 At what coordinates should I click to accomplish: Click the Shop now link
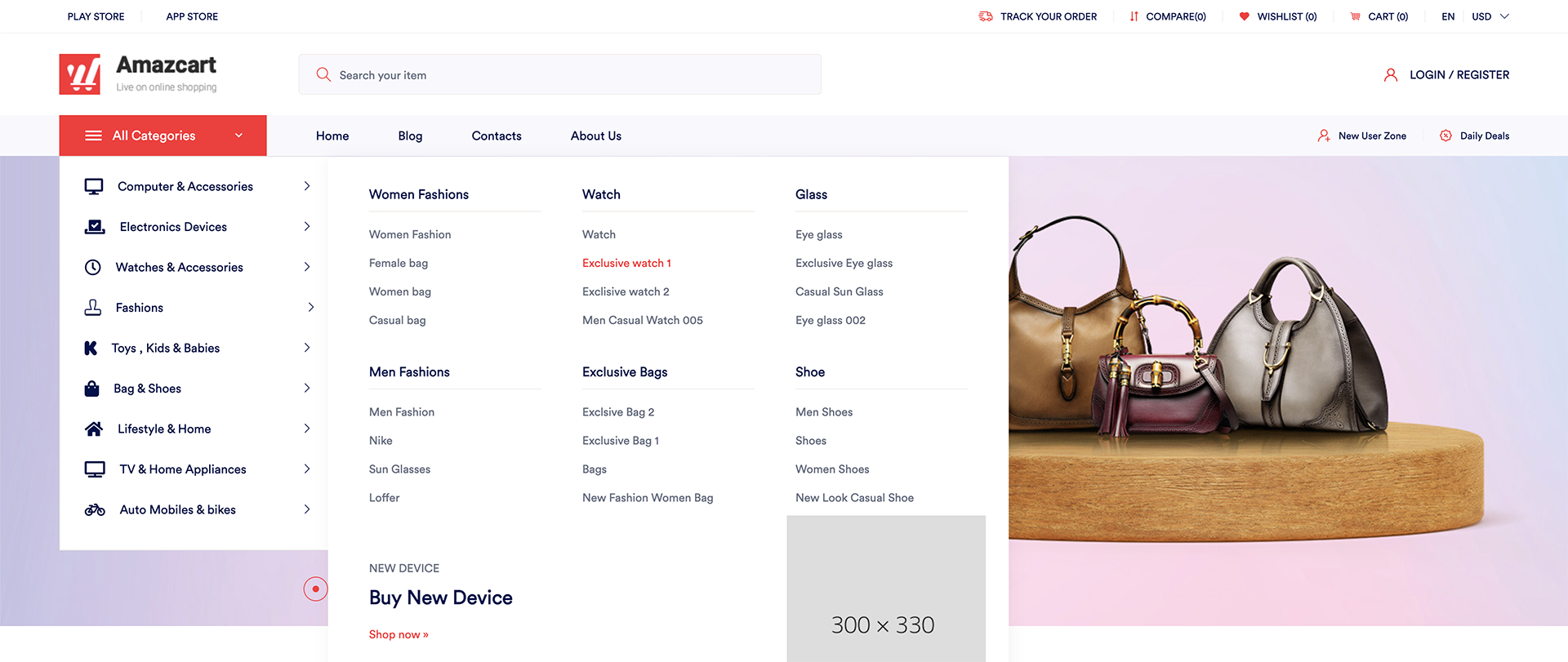coord(399,634)
